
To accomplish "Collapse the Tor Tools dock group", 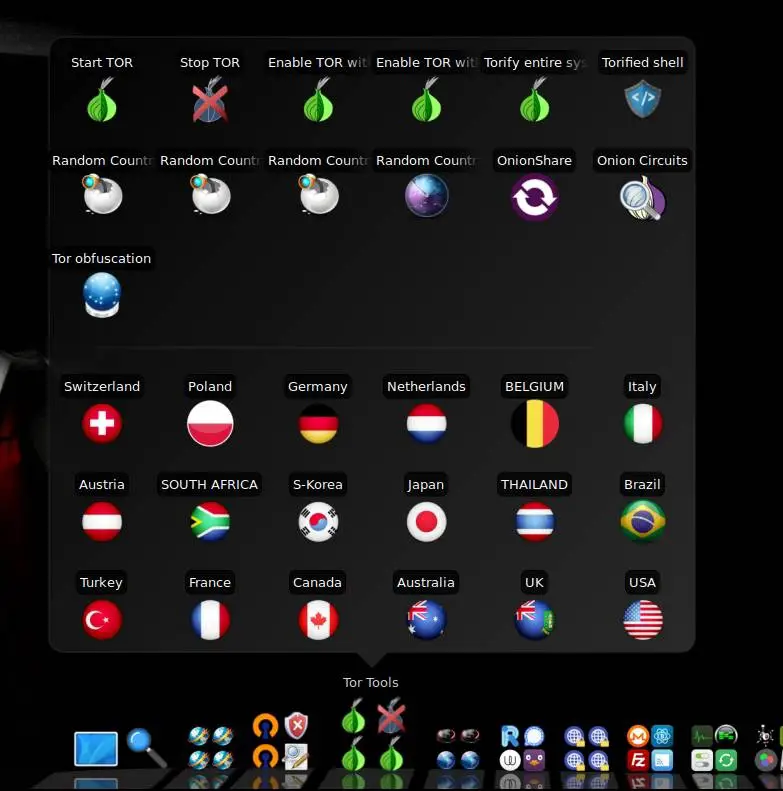I will pos(372,734).
